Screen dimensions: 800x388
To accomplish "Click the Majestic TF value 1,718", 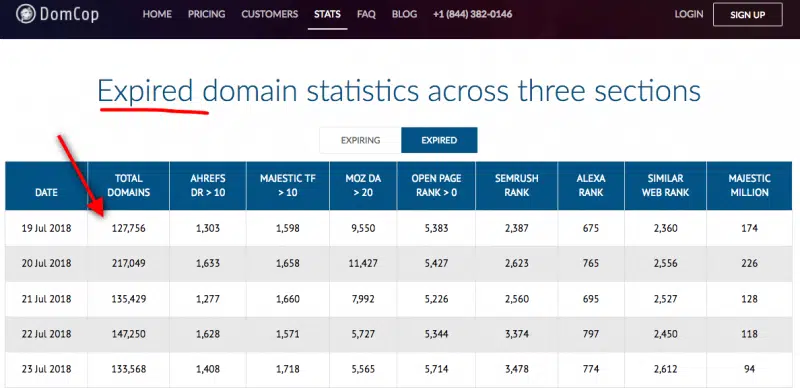I will (x=288, y=369).
